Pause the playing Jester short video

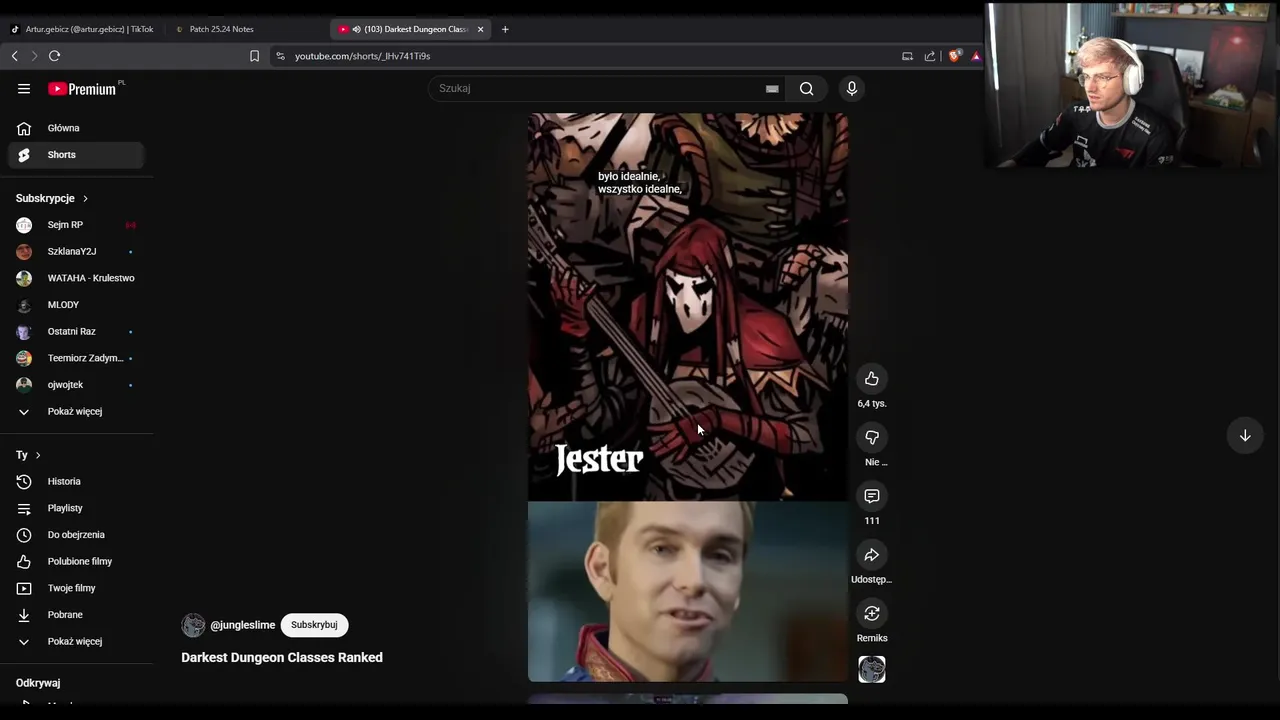[688, 397]
